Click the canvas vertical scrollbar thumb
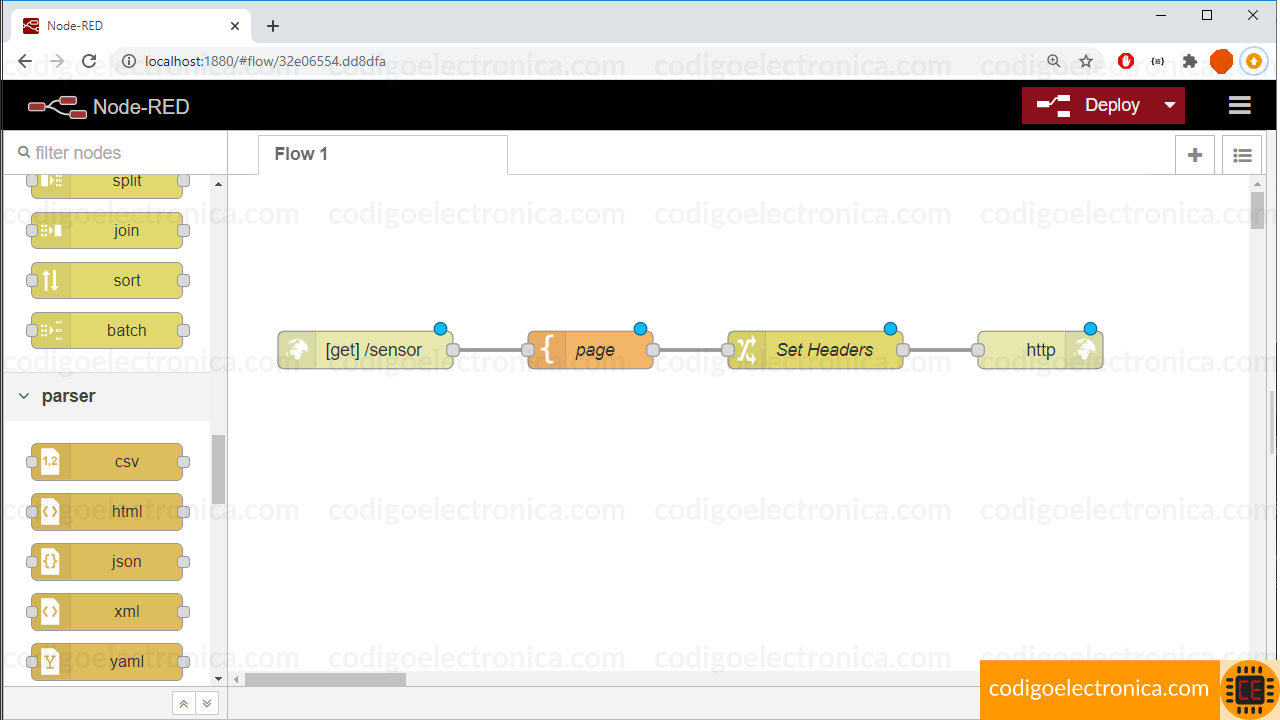 pyautogui.click(x=1257, y=210)
